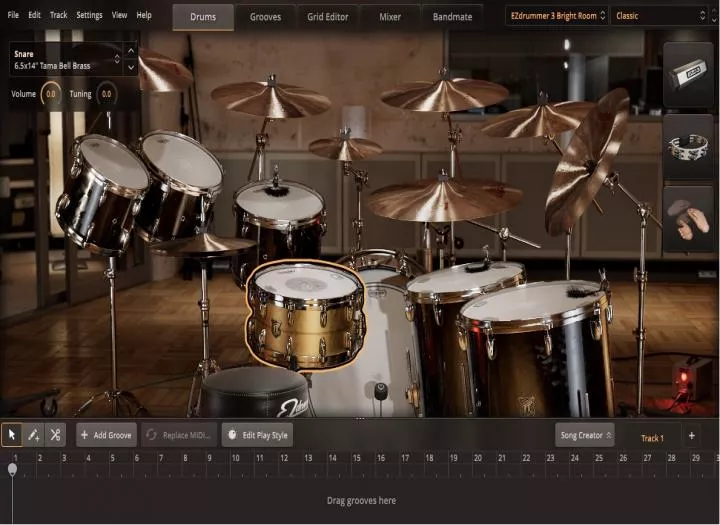Image resolution: width=720 pixels, height=525 pixels.
Task: Click the small splash cymbal in middle
Action: (x=345, y=148)
